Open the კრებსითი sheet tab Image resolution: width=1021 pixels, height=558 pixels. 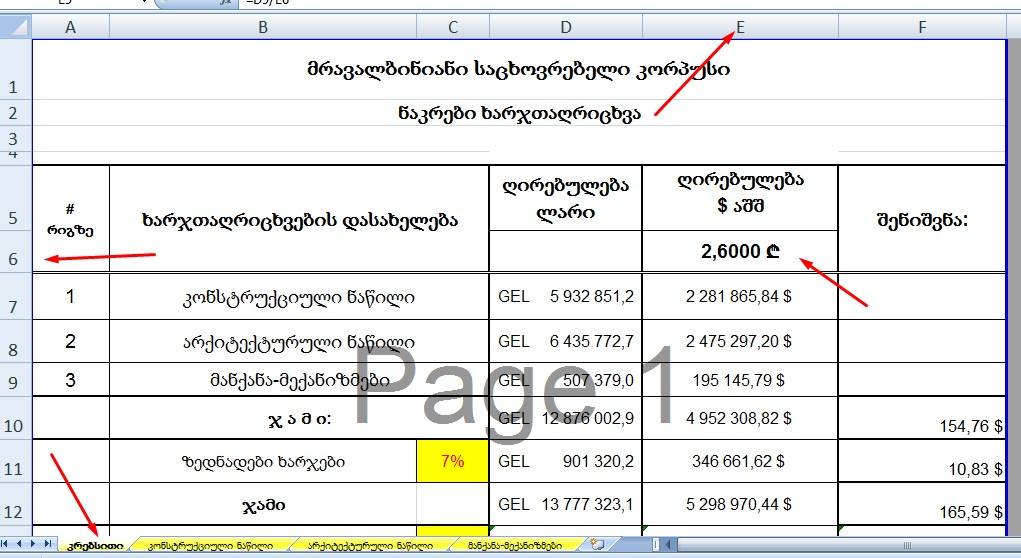pos(95,546)
